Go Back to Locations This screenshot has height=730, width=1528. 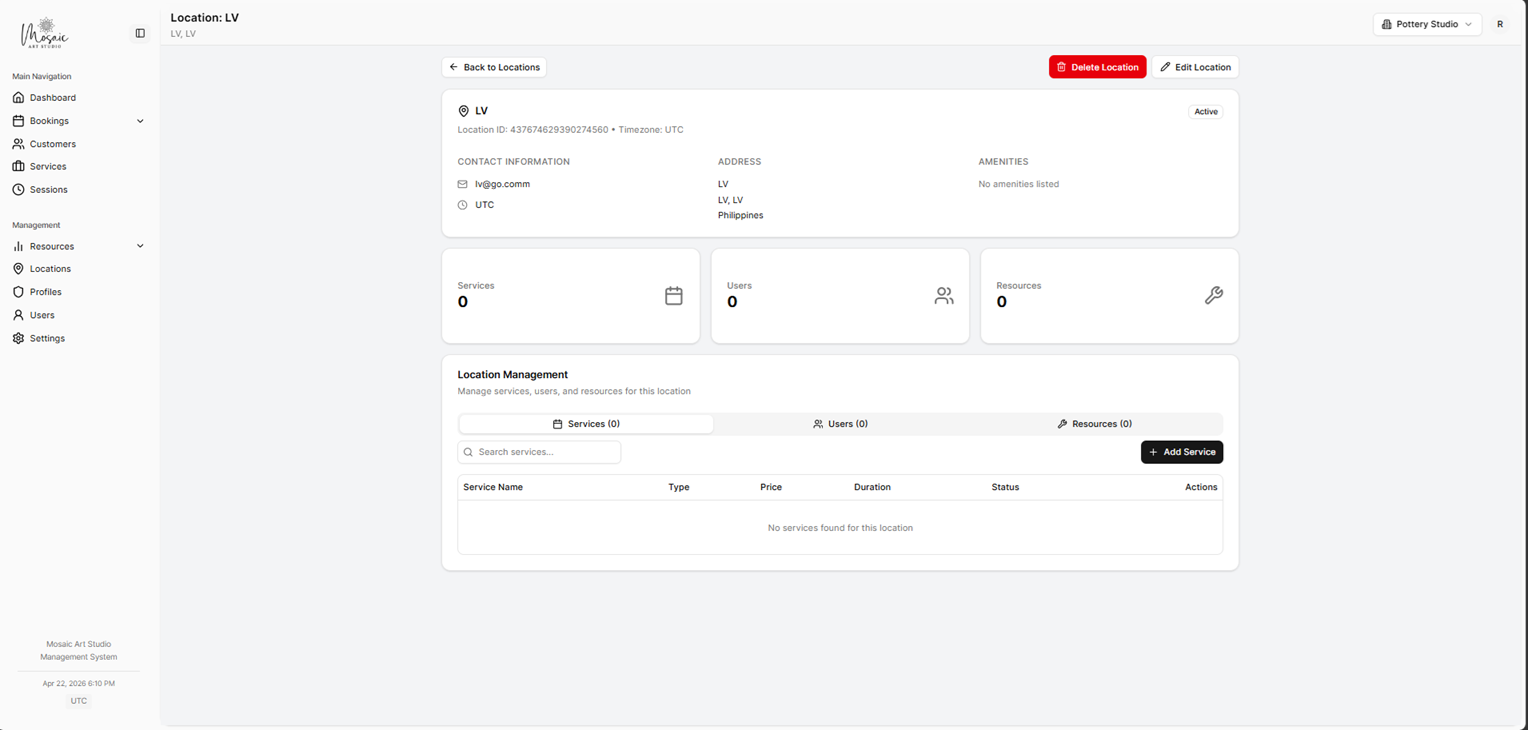coord(494,66)
